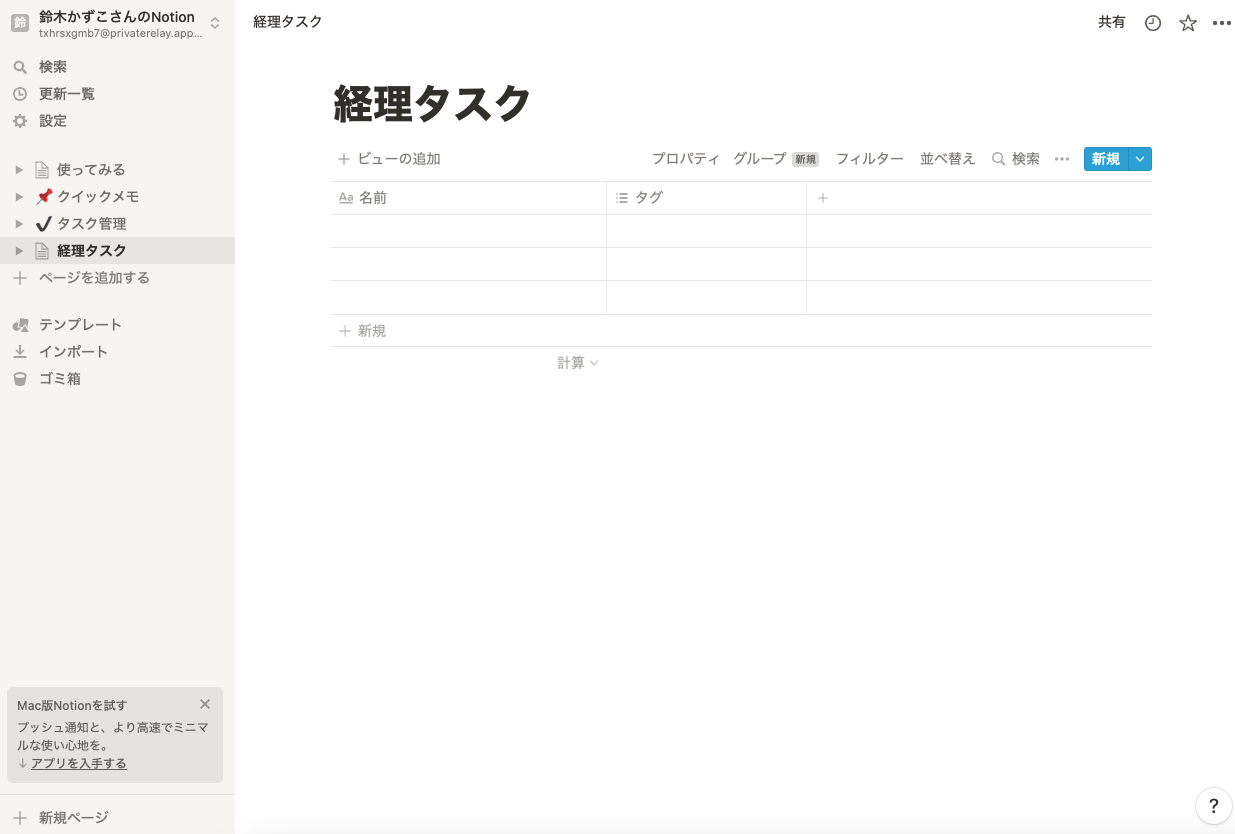Click 設定 in the sidebar
This screenshot has width=1235, height=834.
click(53, 121)
